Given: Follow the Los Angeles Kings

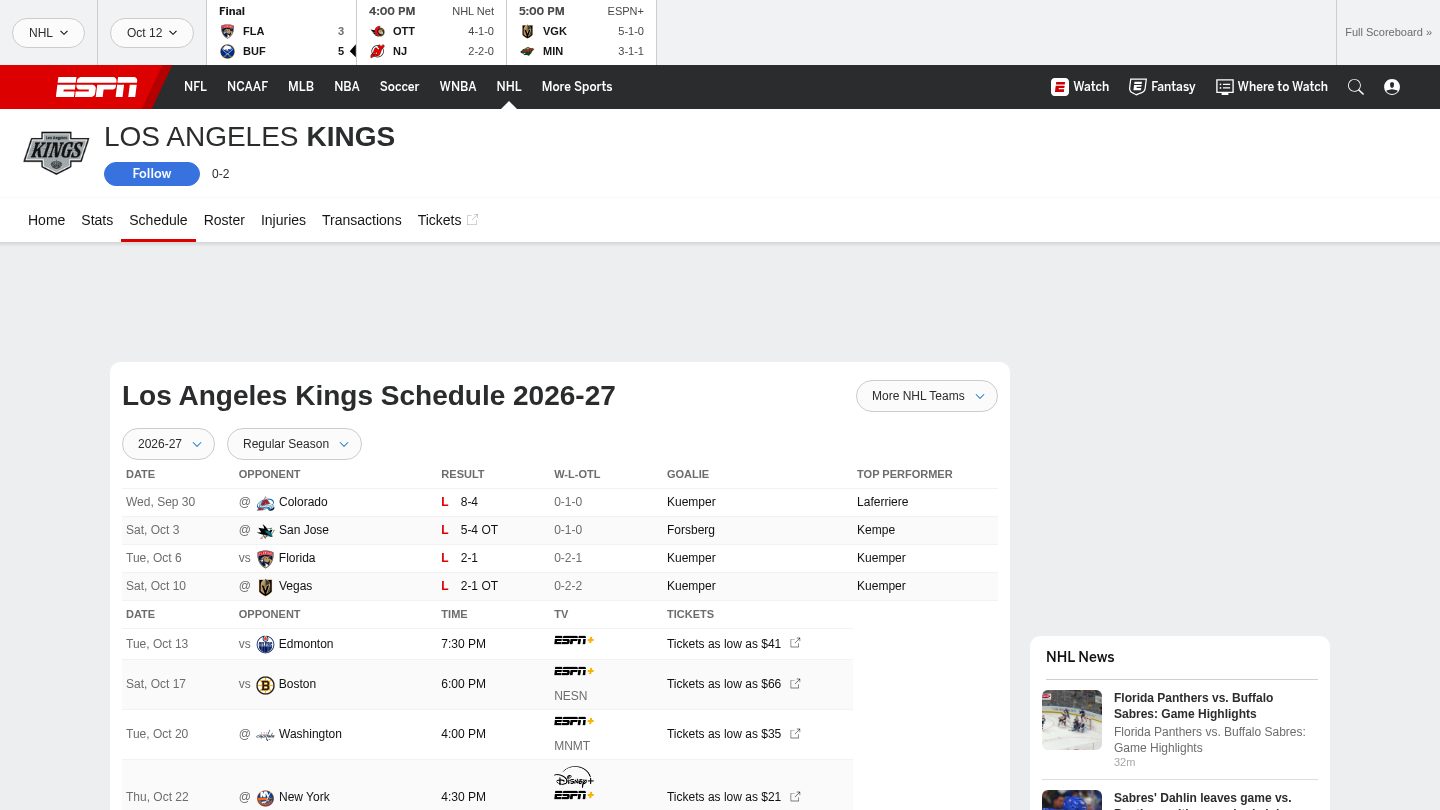Looking at the screenshot, I should point(152,174).
